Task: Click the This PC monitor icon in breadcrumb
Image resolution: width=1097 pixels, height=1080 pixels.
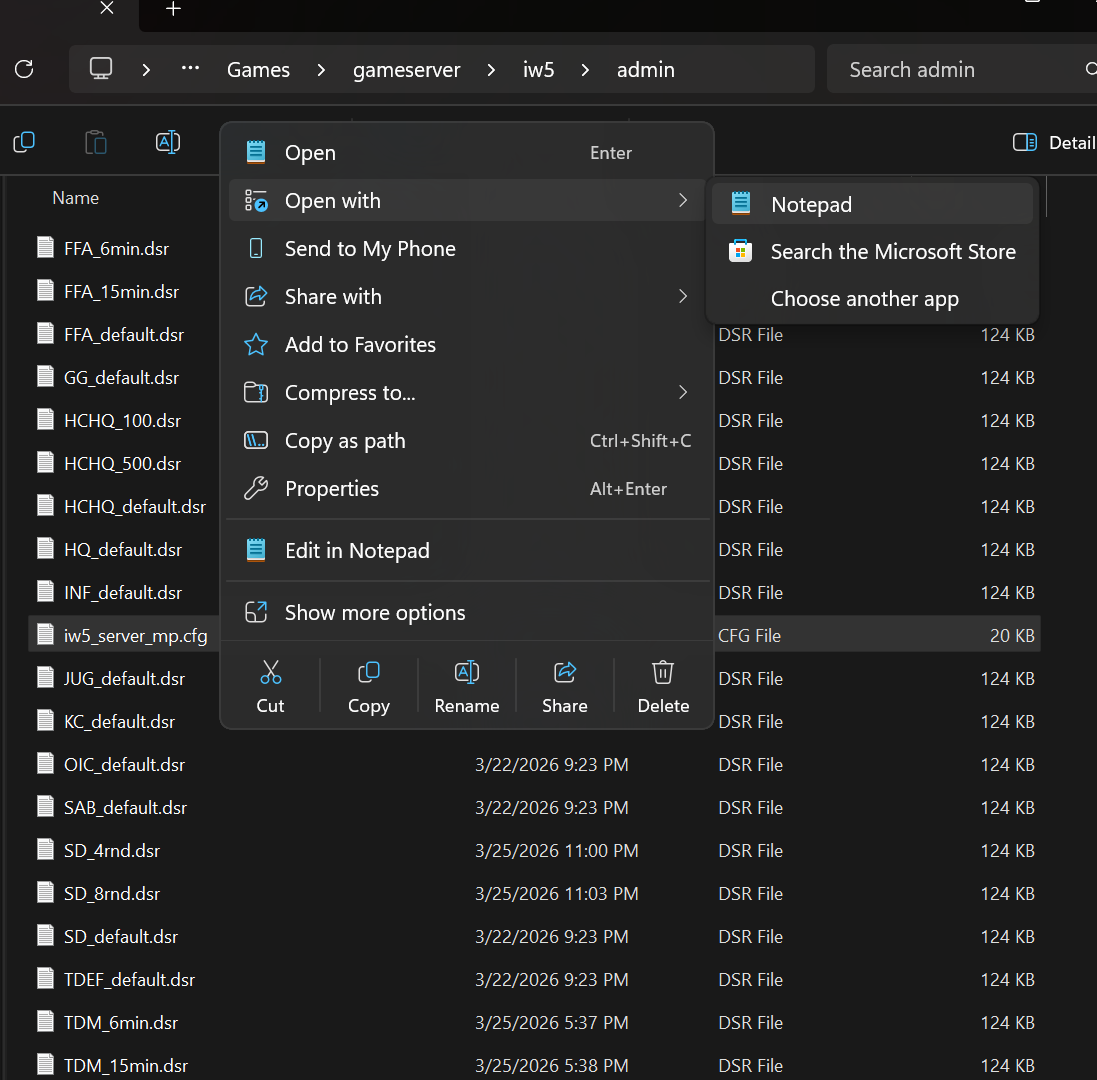Action: [101, 69]
